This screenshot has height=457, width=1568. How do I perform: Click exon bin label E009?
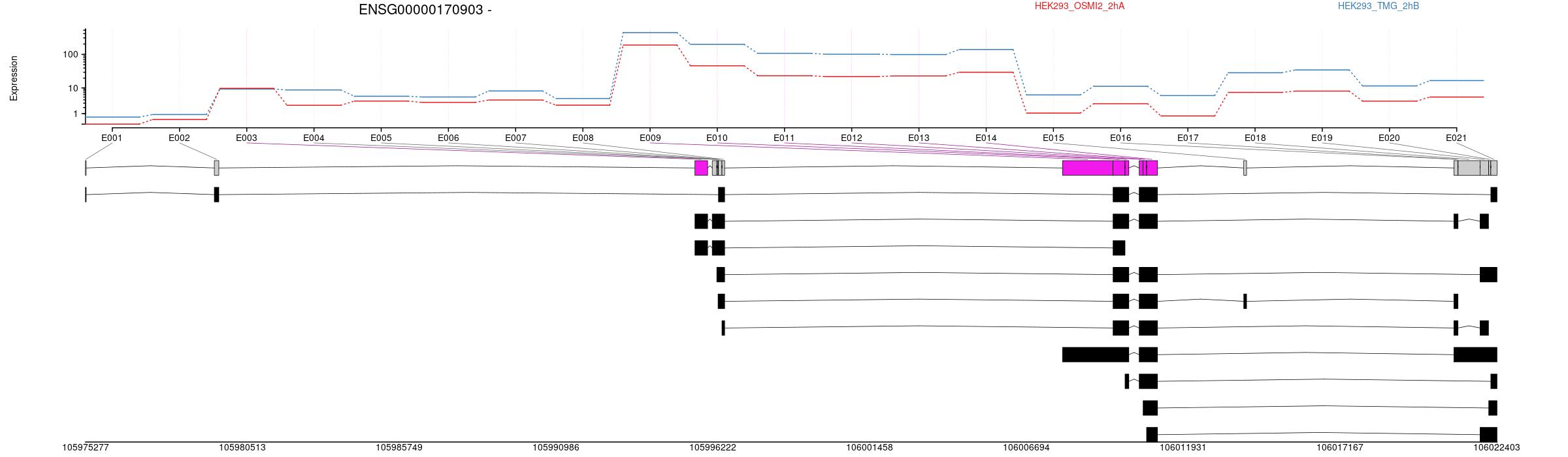[650, 138]
